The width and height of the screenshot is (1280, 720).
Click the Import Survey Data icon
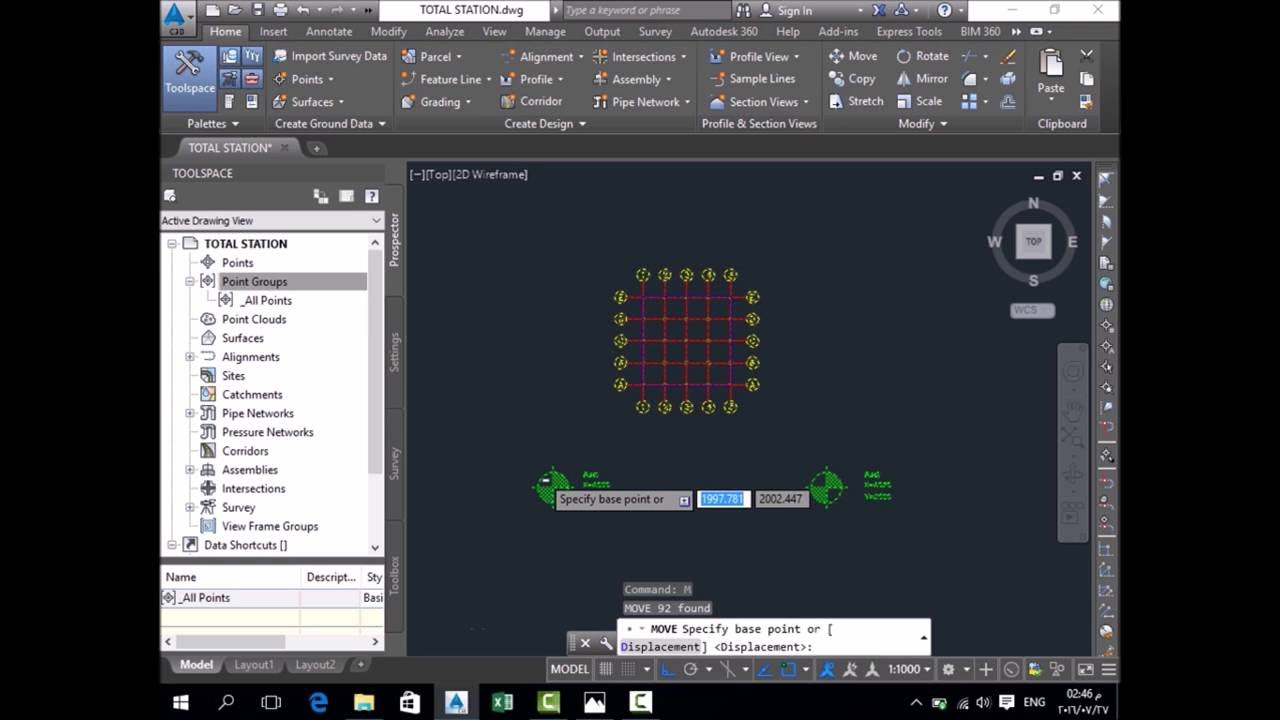point(280,57)
